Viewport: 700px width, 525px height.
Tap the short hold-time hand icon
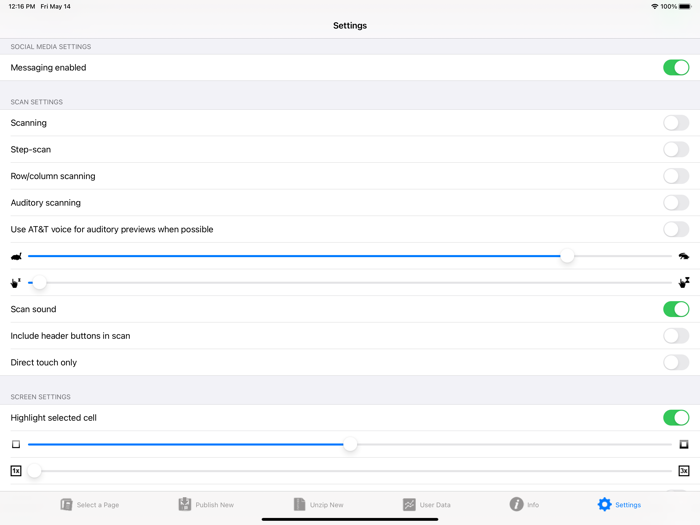(x=16, y=283)
